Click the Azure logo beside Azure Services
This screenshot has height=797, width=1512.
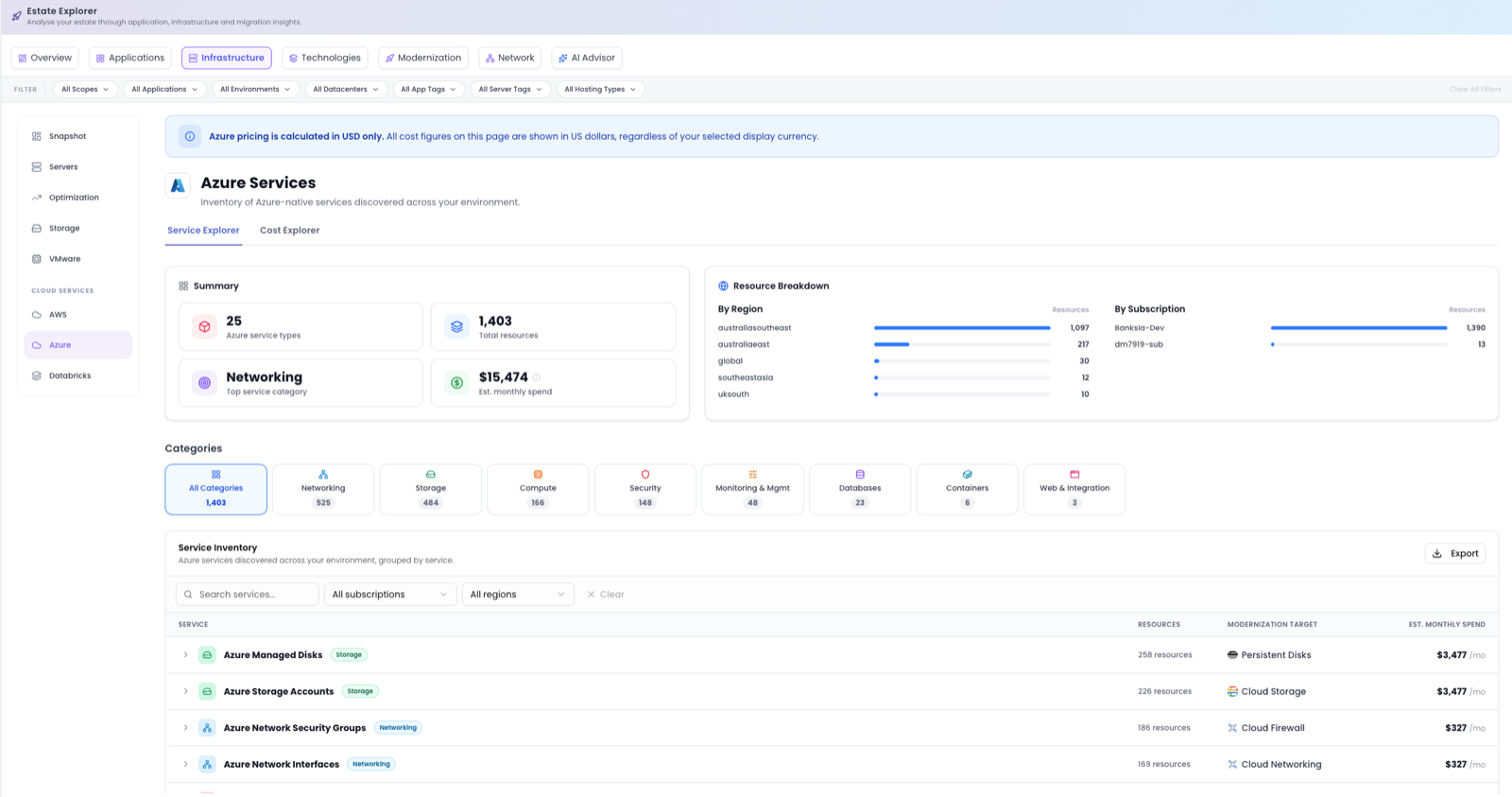click(x=178, y=185)
